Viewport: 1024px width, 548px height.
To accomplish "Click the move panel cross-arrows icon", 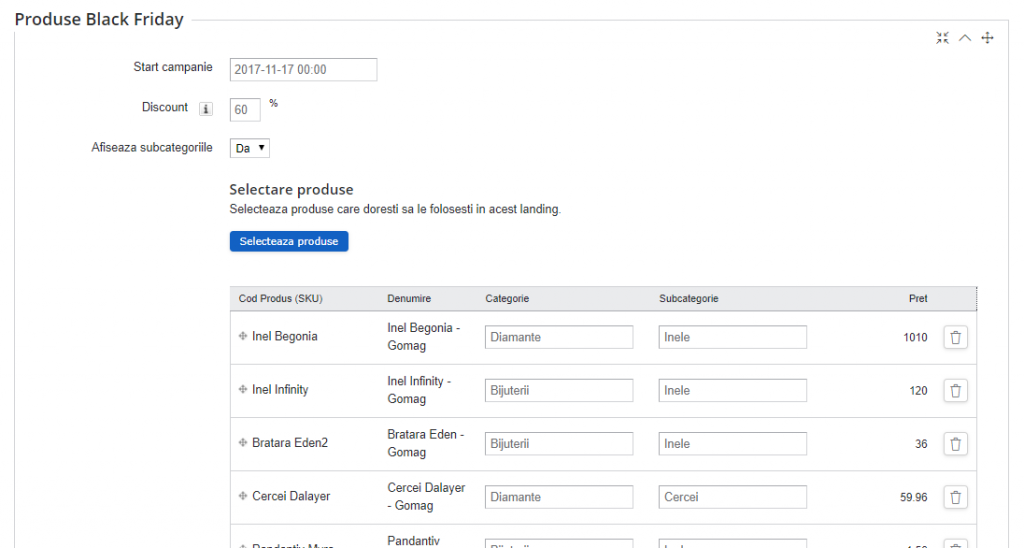I will coord(987,38).
